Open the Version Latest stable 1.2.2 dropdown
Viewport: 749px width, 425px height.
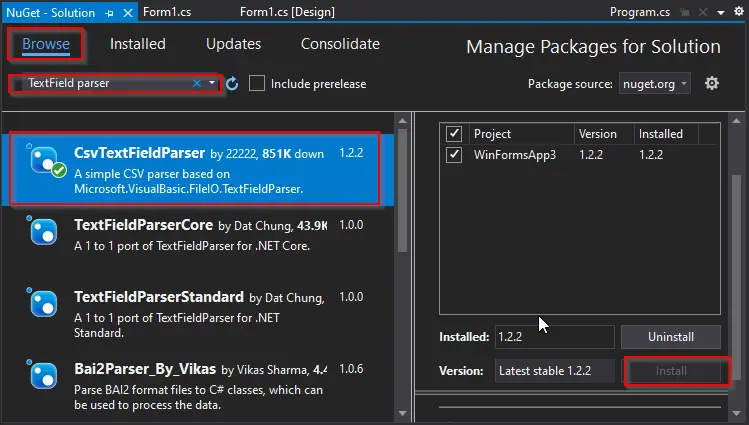555,371
